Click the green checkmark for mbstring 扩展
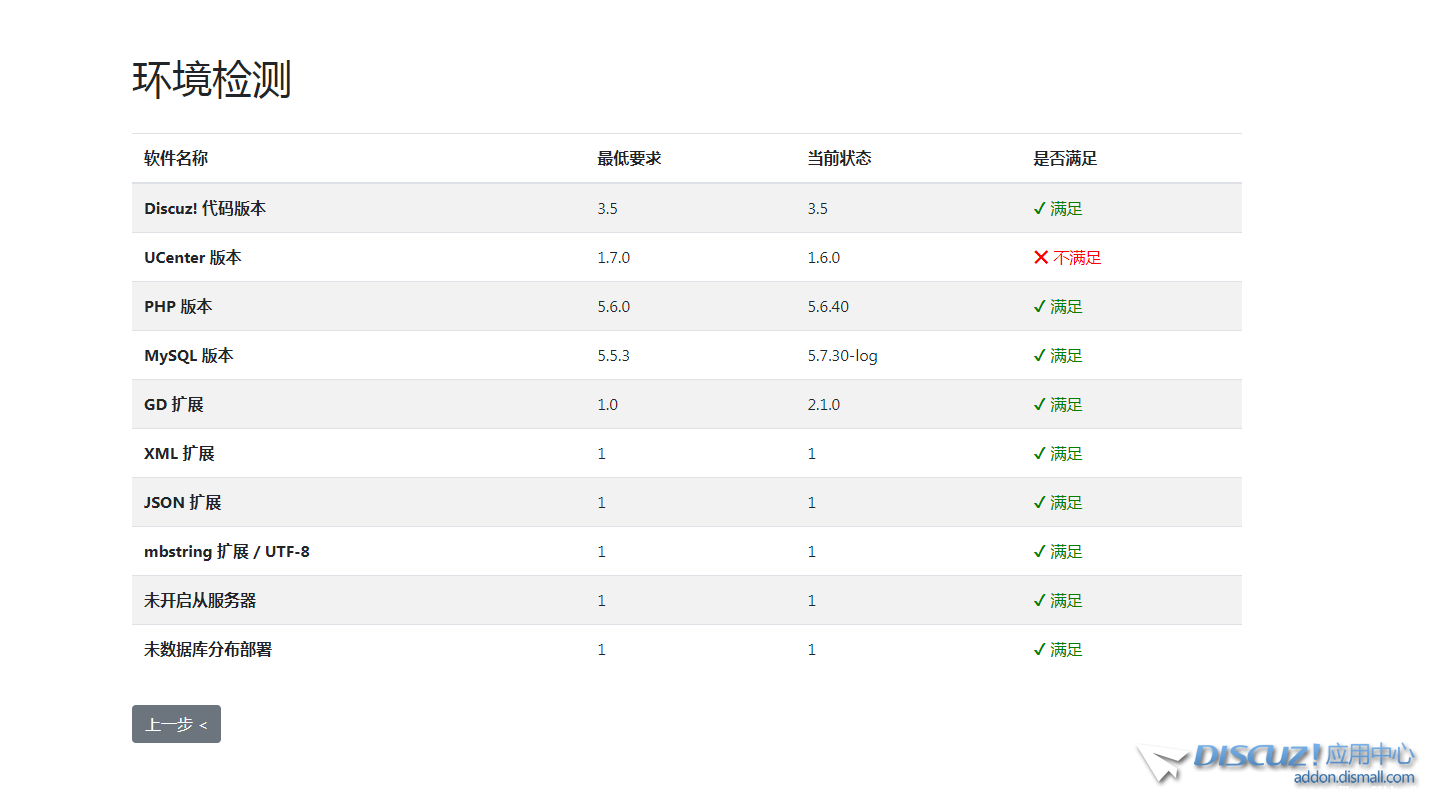 (1040, 552)
